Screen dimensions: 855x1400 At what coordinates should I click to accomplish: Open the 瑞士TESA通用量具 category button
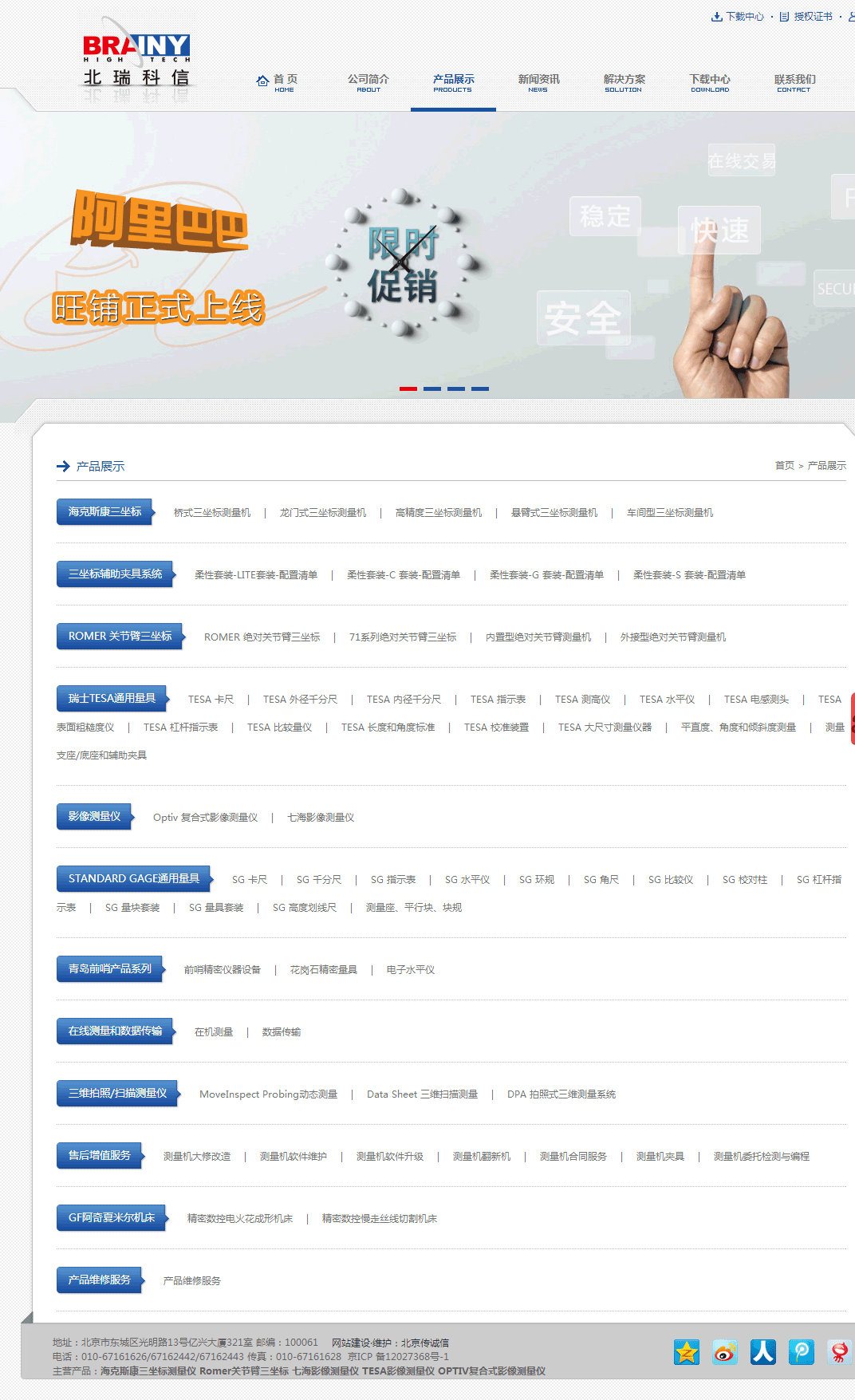click(x=112, y=699)
